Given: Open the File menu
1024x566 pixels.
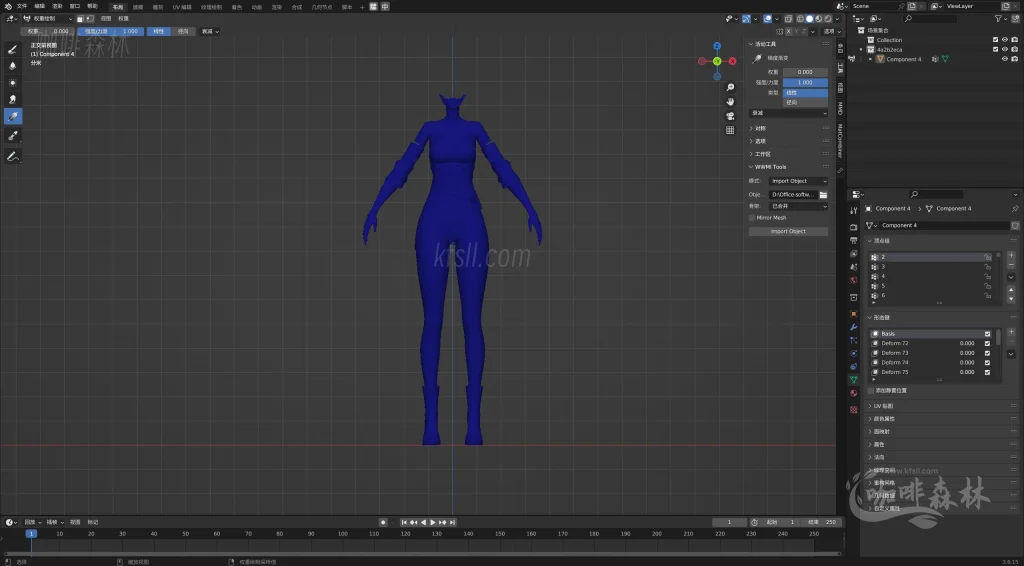Looking at the screenshot, I should point(22,7).
